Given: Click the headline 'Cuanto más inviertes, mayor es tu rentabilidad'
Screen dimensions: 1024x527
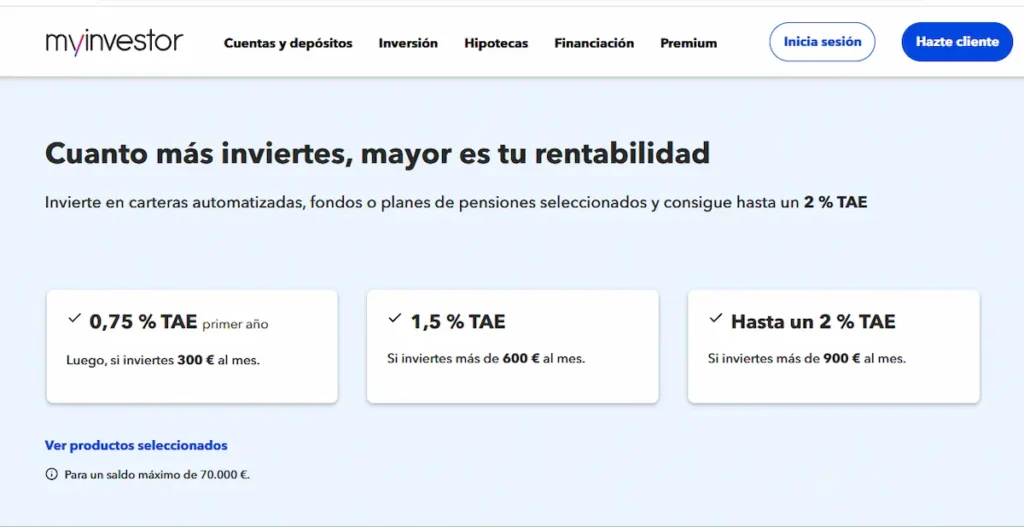Looking at the screenshot, I should (377, 154).
